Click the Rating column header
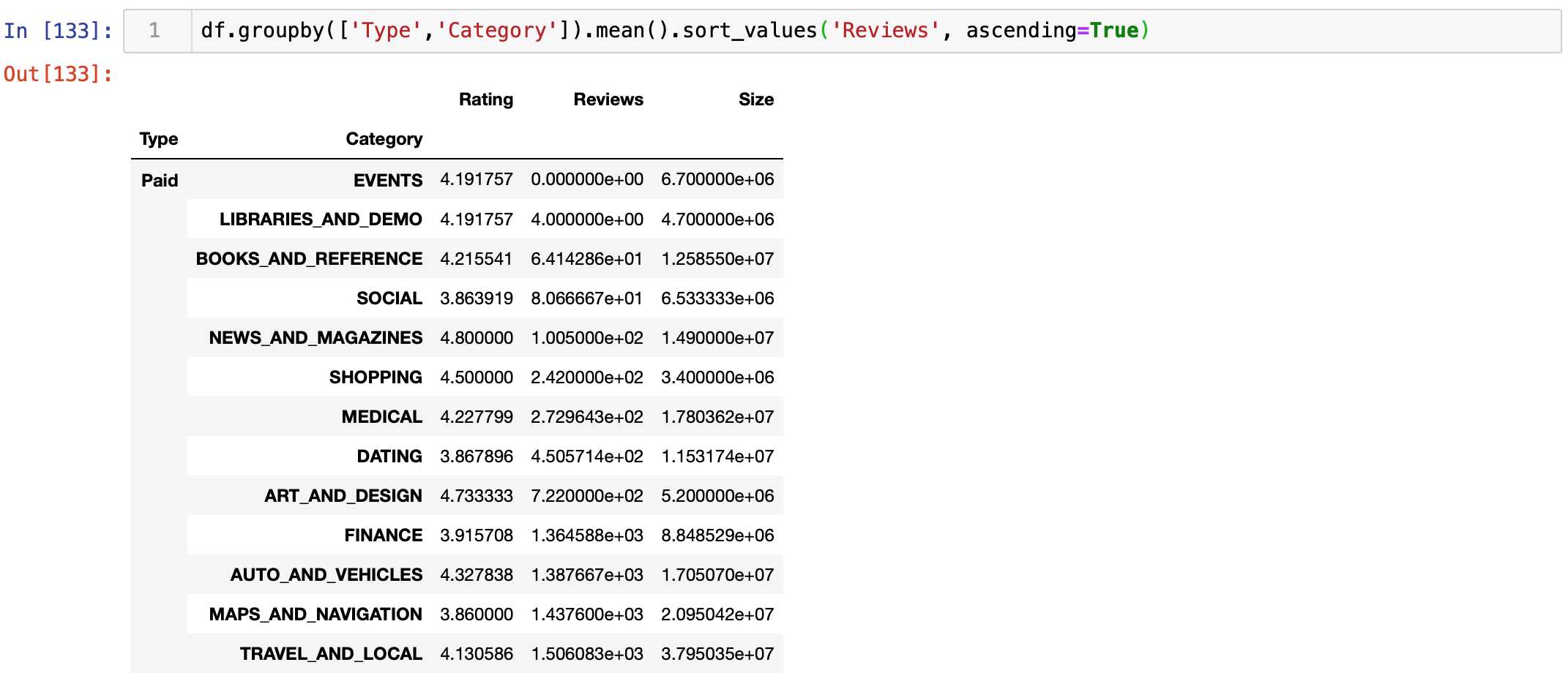The image size is (1568, 673). (x=486, y=99)
